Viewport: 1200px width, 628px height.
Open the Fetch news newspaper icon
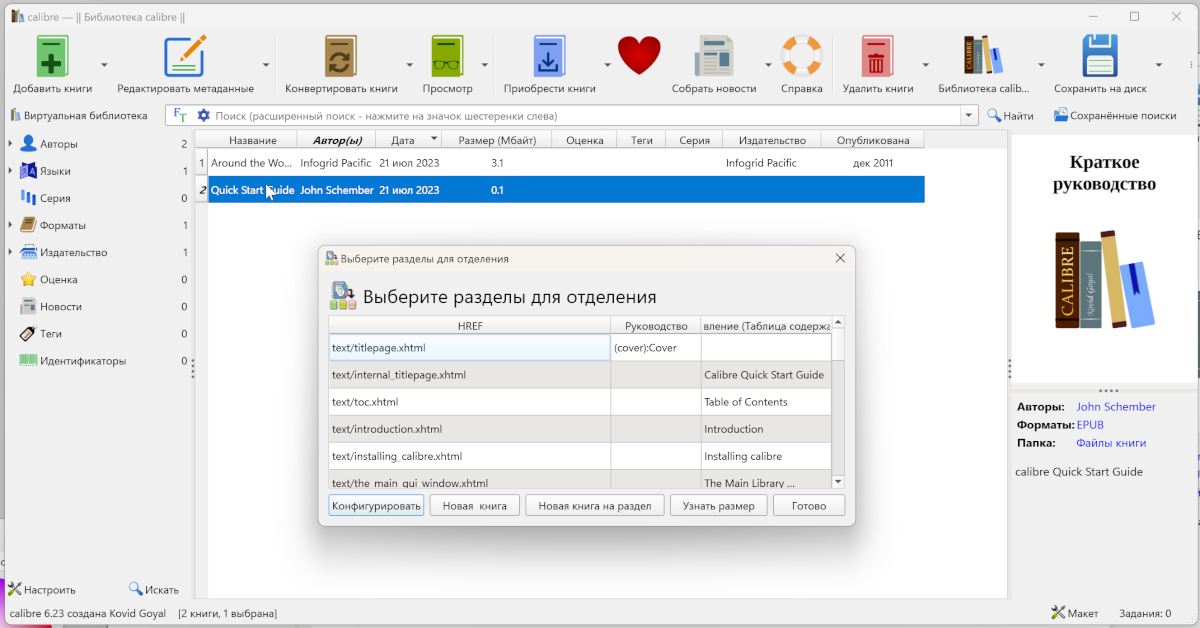click(714, 56)
